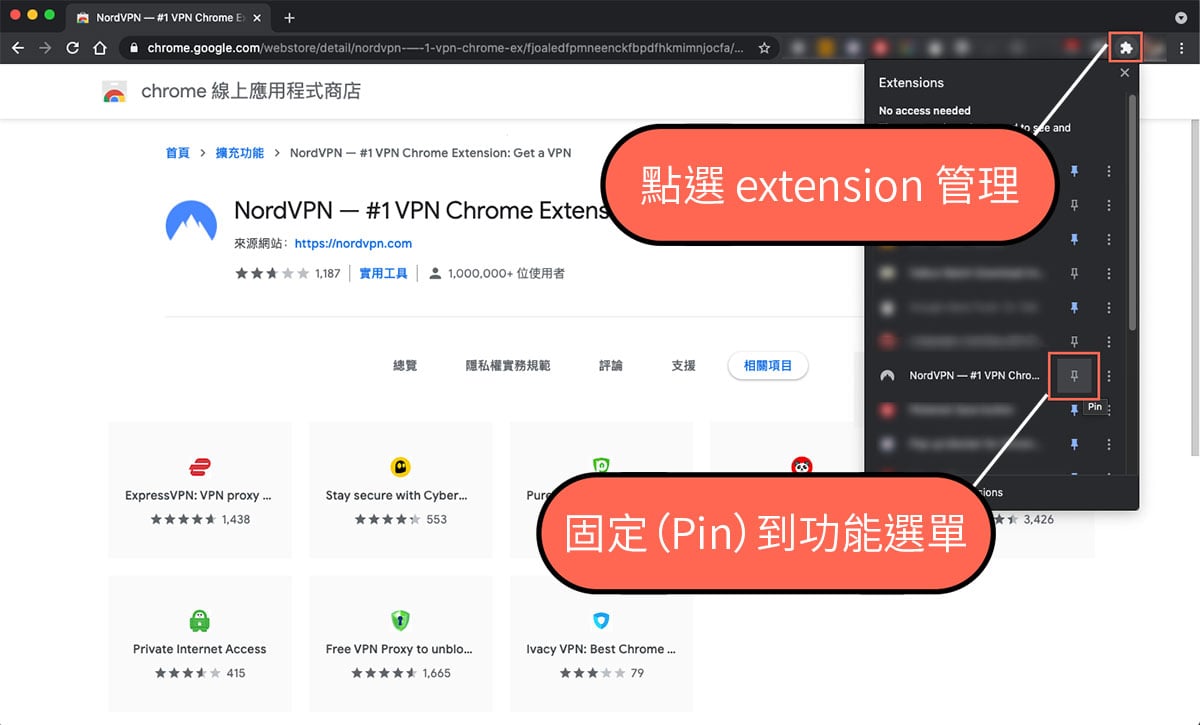
Task: Open the red panda extension icon
Action: click(801, 467)
